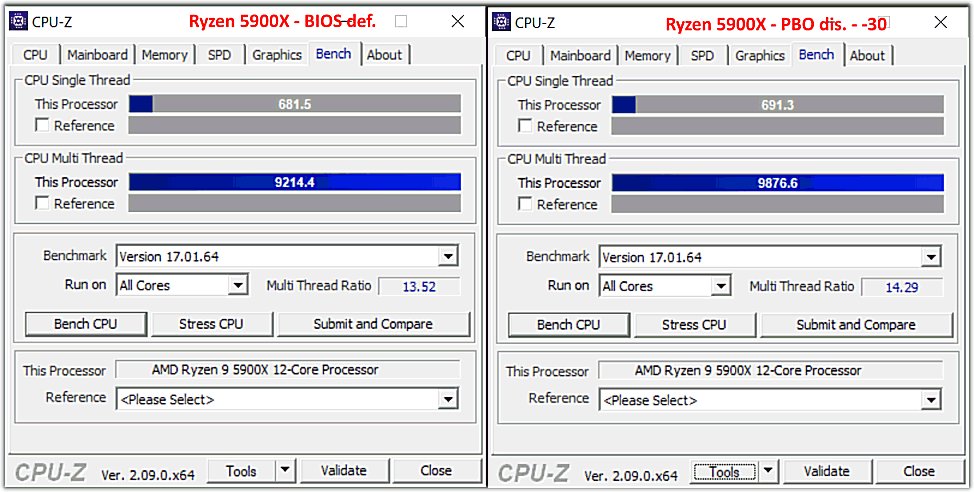The width and height of the screenshot is (974, 492).
Task: Click Validate button in right window
Action: [x=827, y=471]
